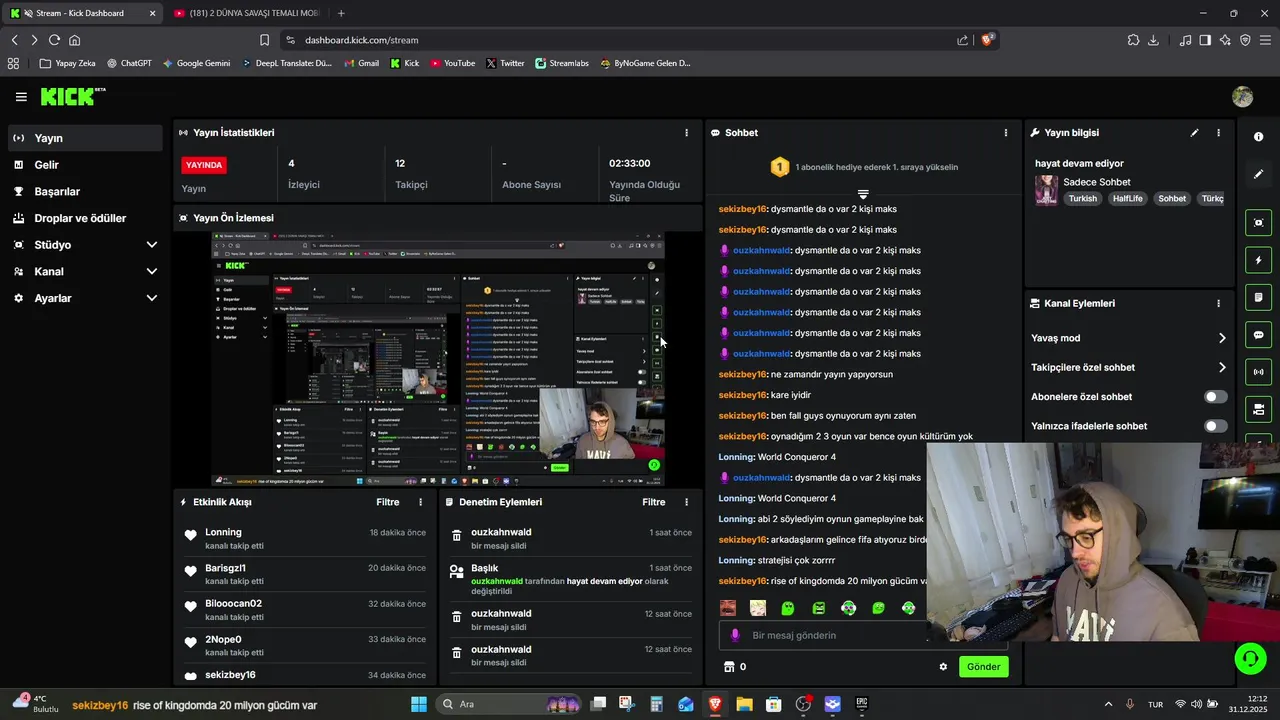Open Droplar ve ödüller sidebar item
Viewport: 1280px width, 720px height.
point(85,218)
